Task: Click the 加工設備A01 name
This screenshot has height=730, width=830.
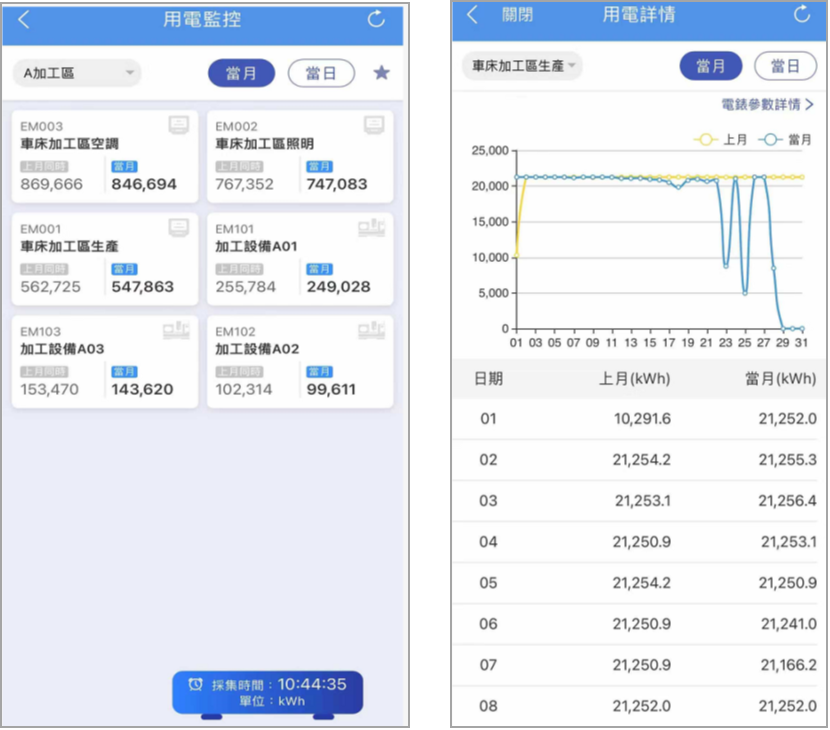Action: point(256,246)
